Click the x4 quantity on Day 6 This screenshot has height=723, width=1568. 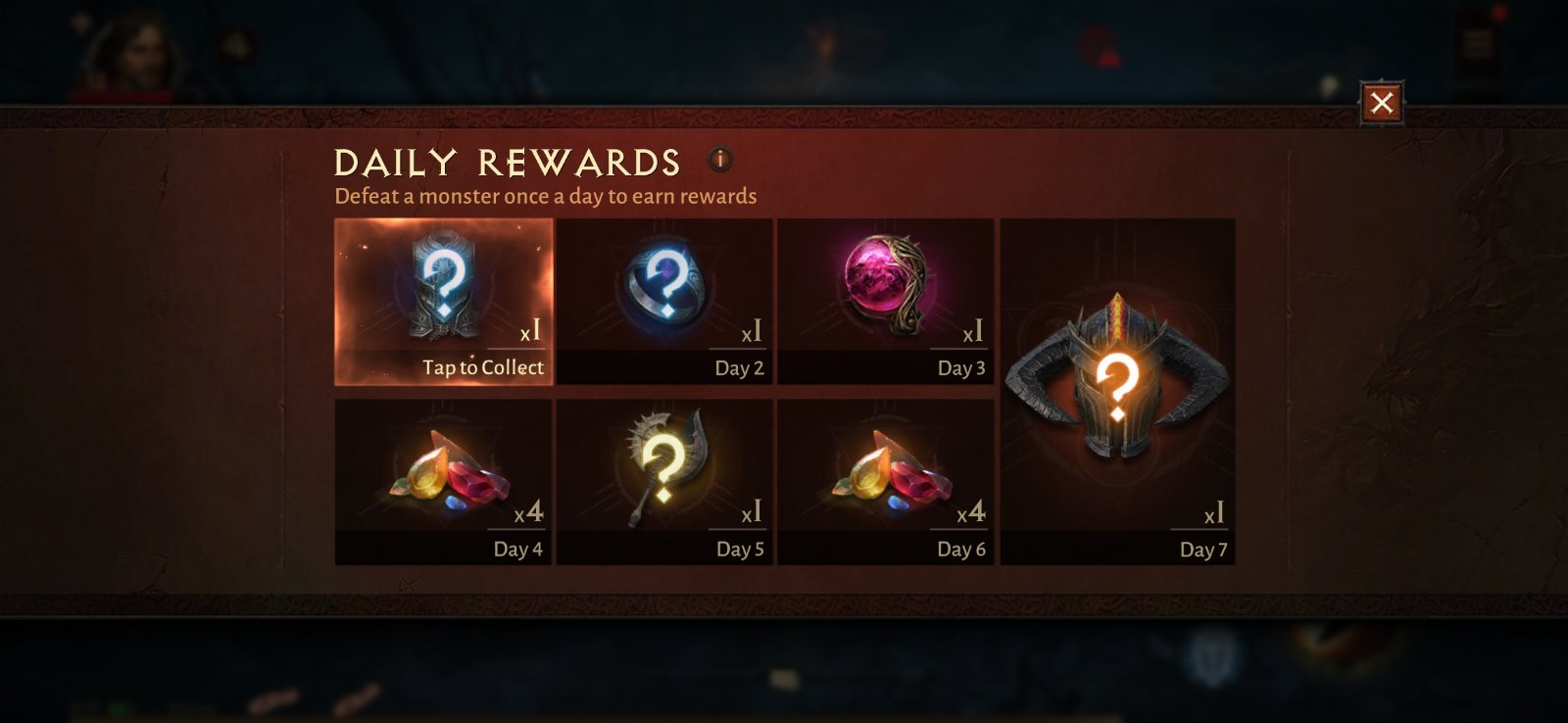coord(971,511)
